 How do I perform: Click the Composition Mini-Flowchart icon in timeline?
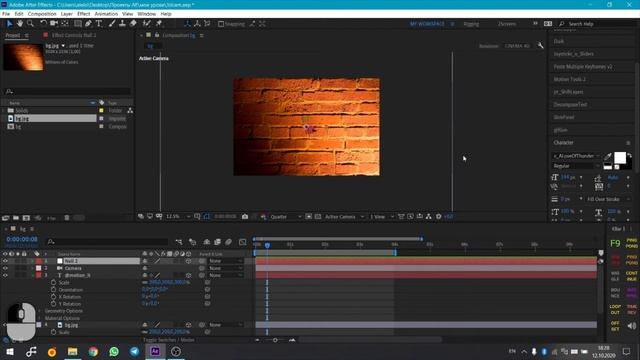pyautogui.click(x=179, y=242)
